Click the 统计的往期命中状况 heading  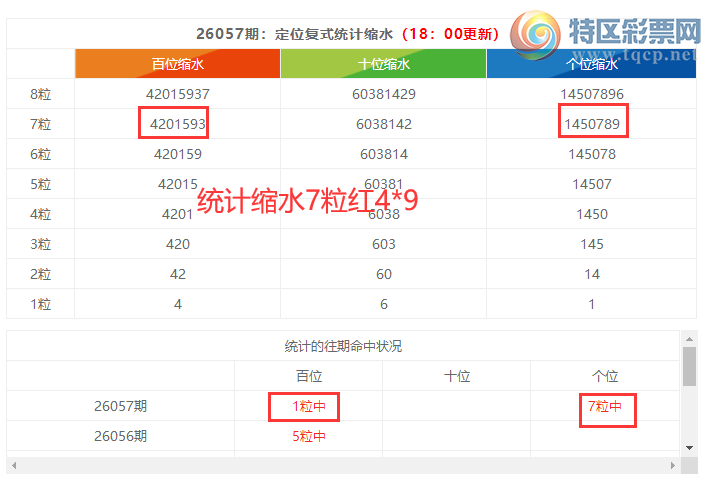click(x=343, y=346)
